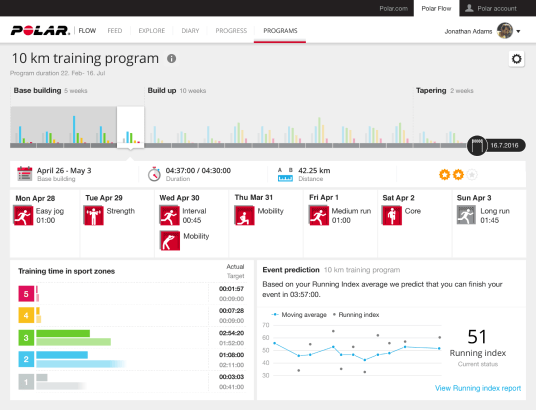Open the Core workout icon on Saturday
Image resolution: width=536 pixels, height=410 pixels.
pyautogui.click(x=392, y=215)
